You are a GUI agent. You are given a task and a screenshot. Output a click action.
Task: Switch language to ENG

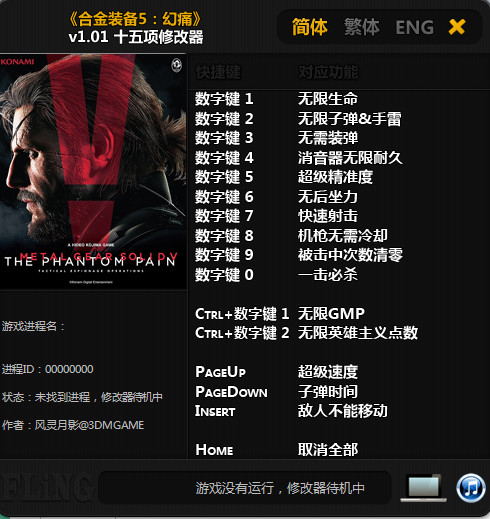[414, 27]
